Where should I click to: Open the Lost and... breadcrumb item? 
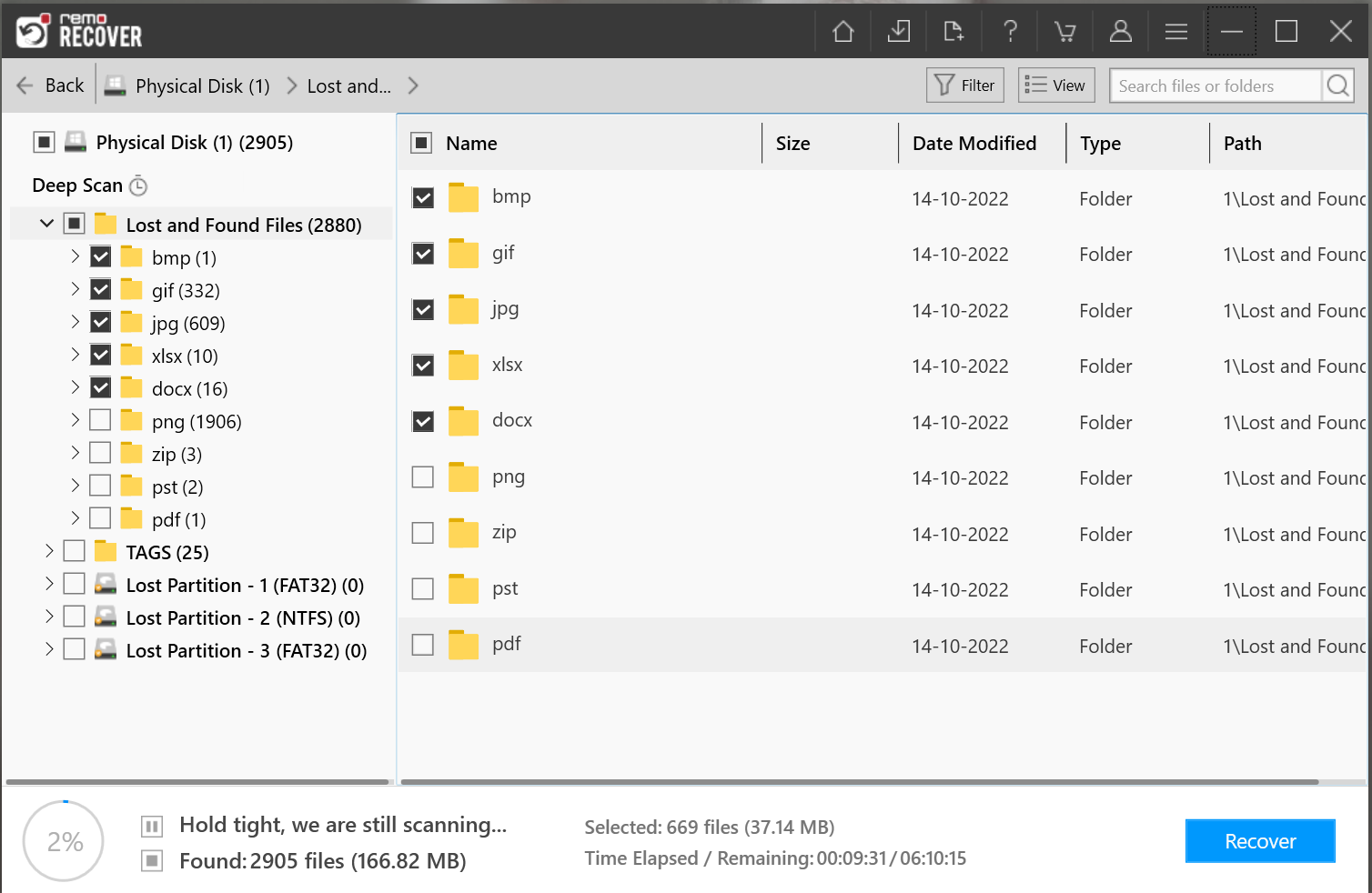[x=349, y=86]
